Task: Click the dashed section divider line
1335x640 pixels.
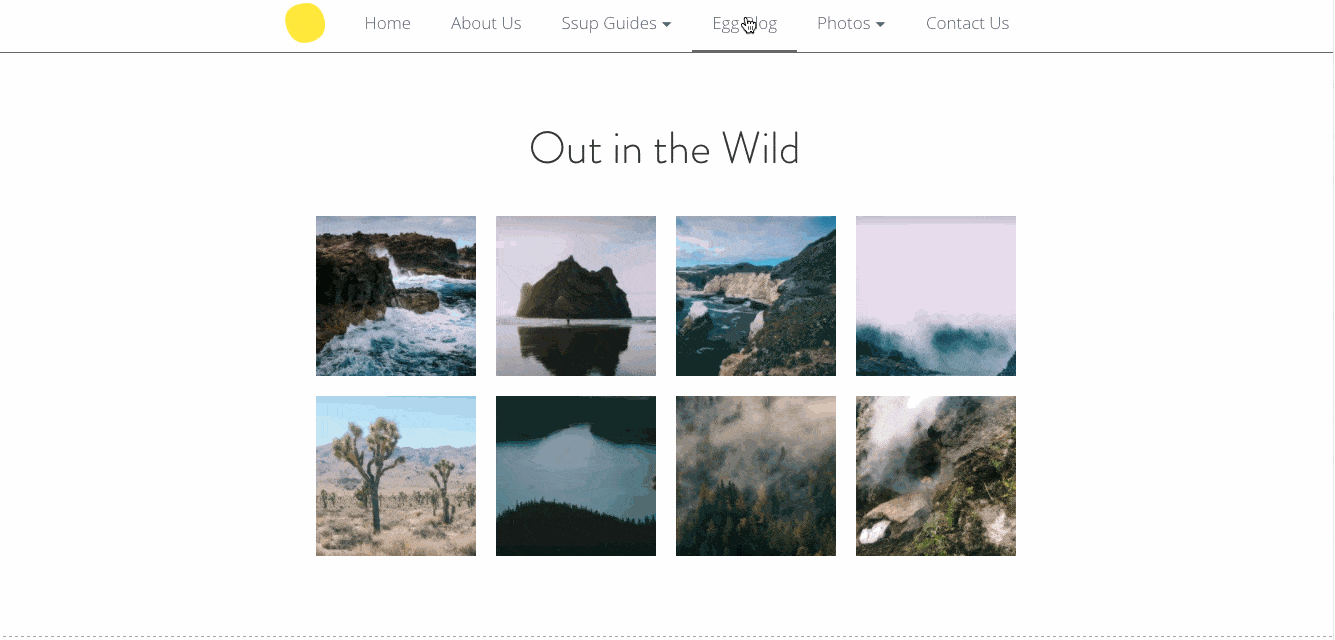Action: click(x=667, y=636)
